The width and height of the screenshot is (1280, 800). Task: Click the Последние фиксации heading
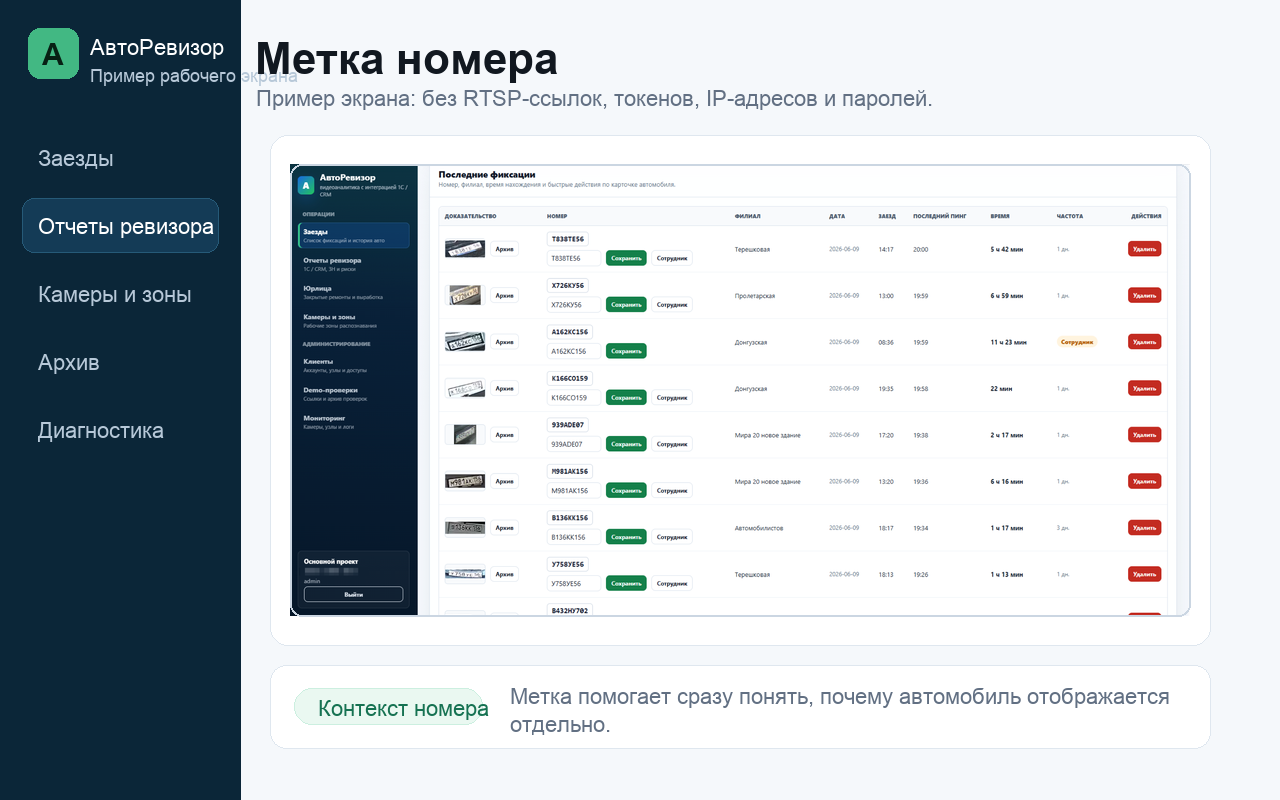point(487,174)
